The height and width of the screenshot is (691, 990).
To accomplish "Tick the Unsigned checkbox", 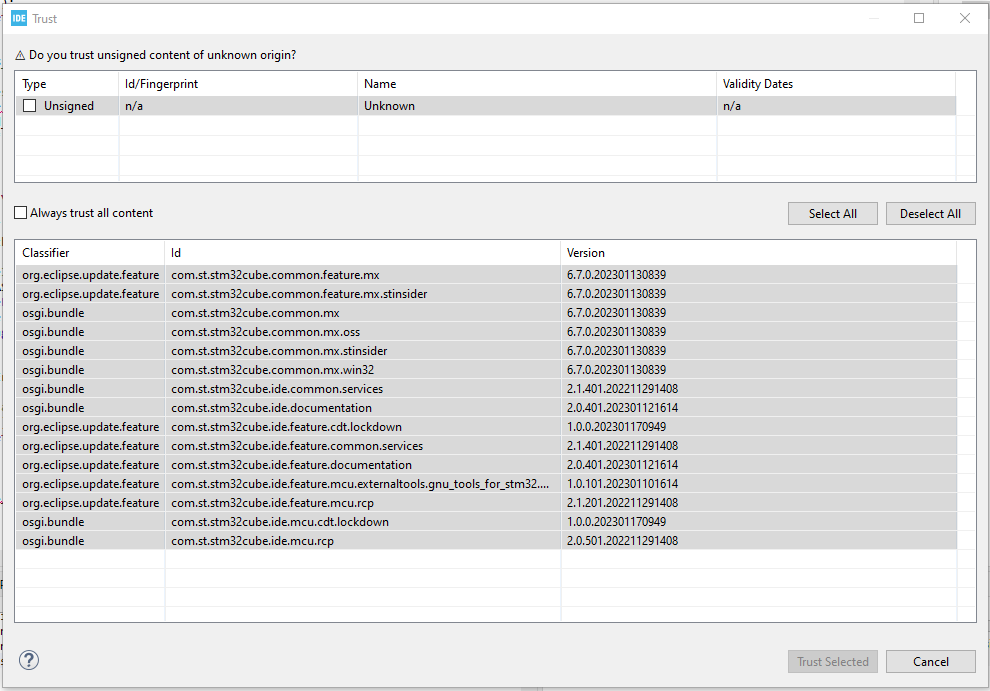I will pyautogui.click(x=30, y=105).
